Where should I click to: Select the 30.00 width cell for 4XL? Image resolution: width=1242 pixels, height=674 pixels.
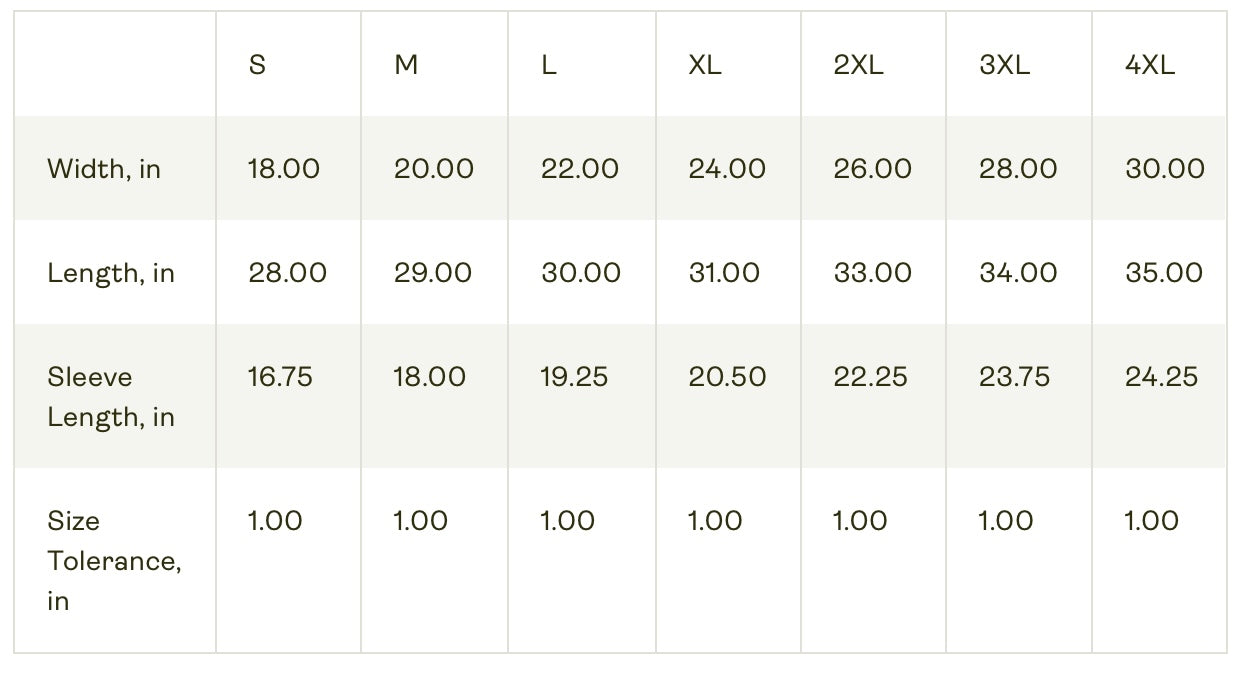coord(1164,169)
